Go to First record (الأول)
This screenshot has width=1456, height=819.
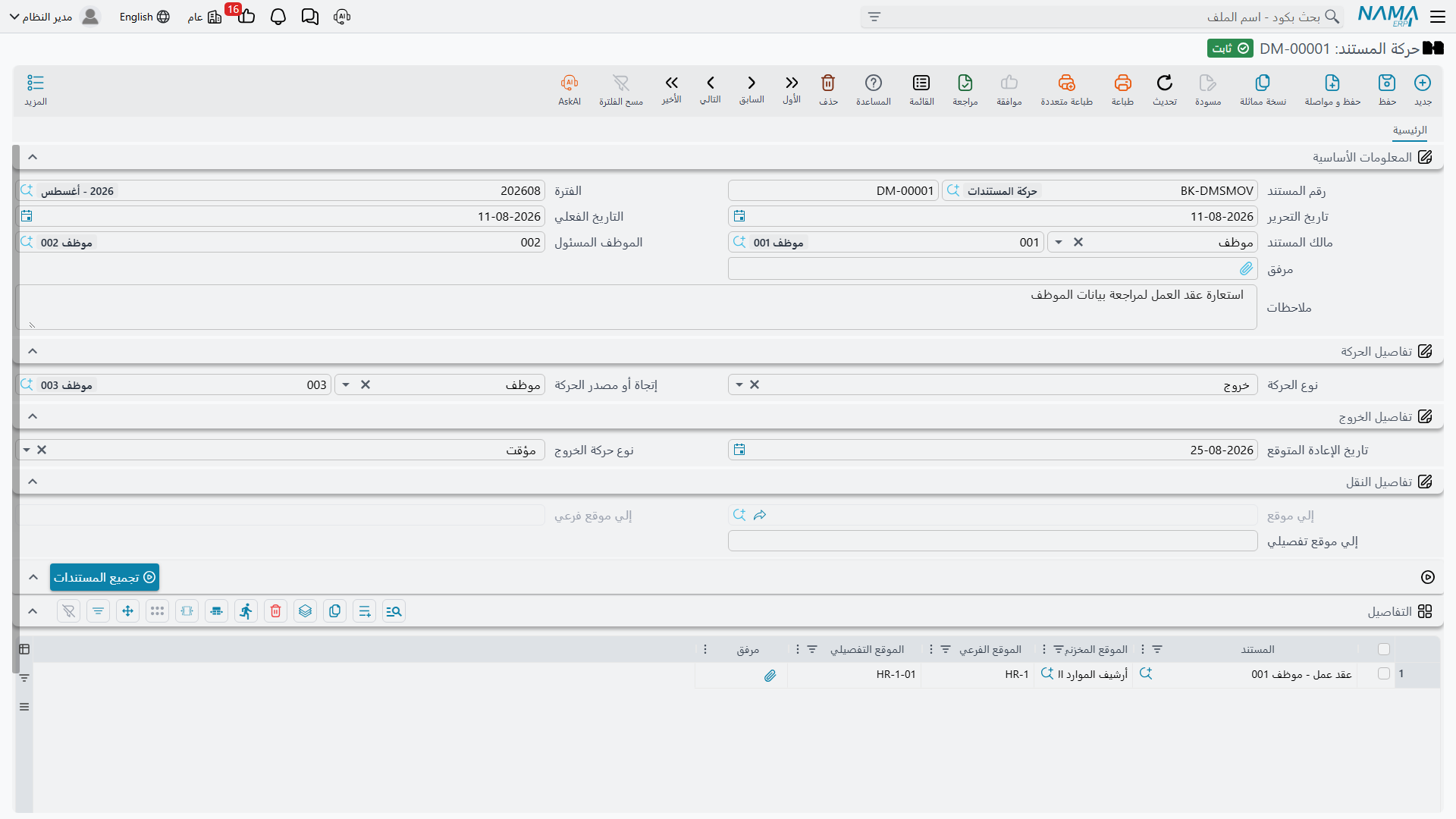(792, 83)
